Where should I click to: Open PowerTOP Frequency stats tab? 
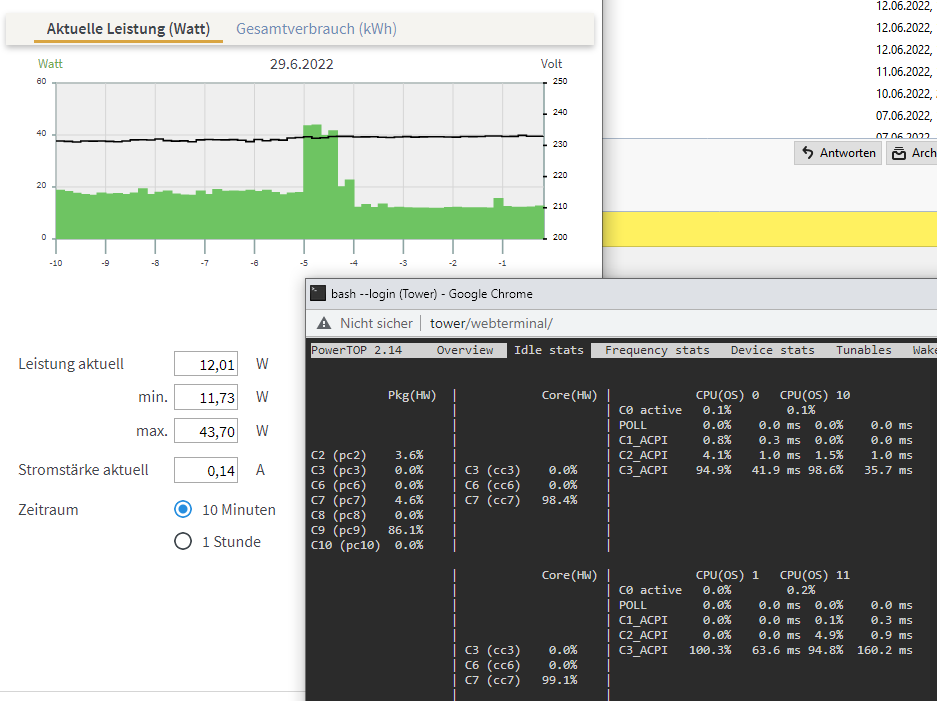pos(657,350)
